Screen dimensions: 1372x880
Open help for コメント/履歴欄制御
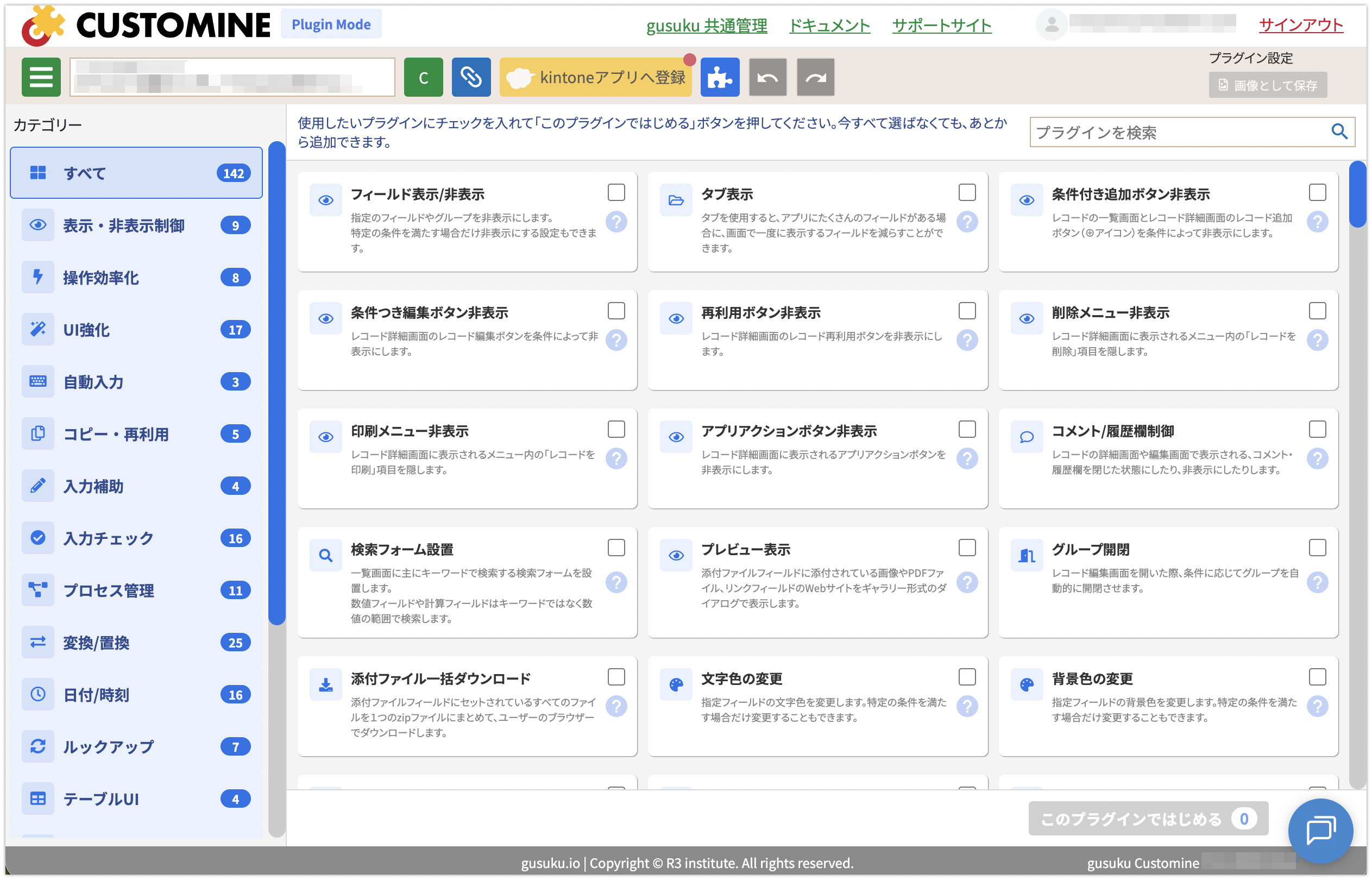point(1317,458)
